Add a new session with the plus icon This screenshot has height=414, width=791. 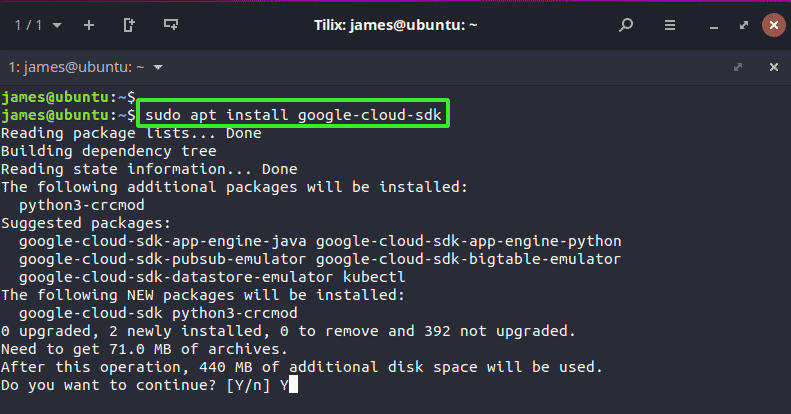pos(89,25)
